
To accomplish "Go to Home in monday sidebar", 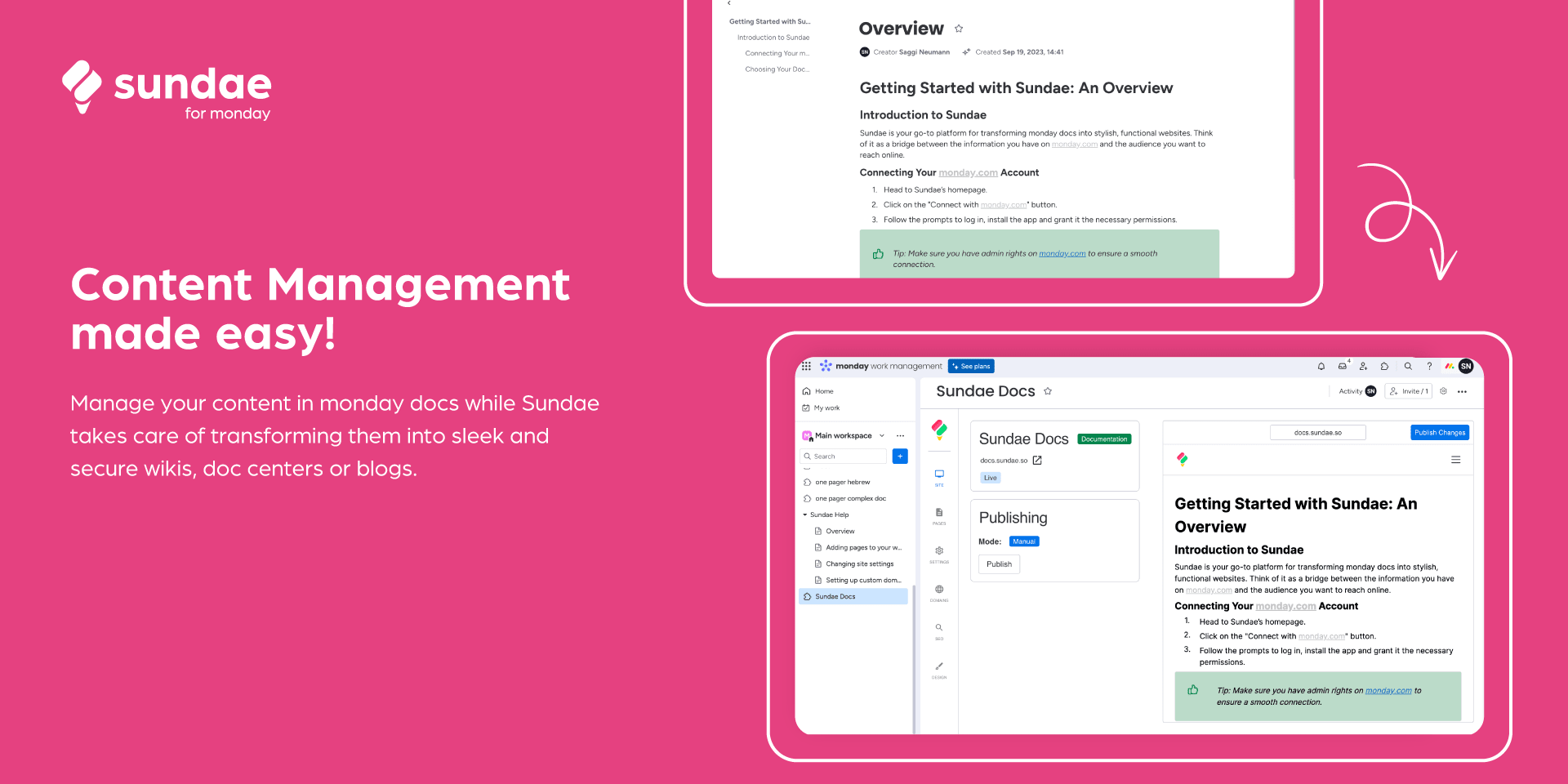I will click(x=818, y=391).
